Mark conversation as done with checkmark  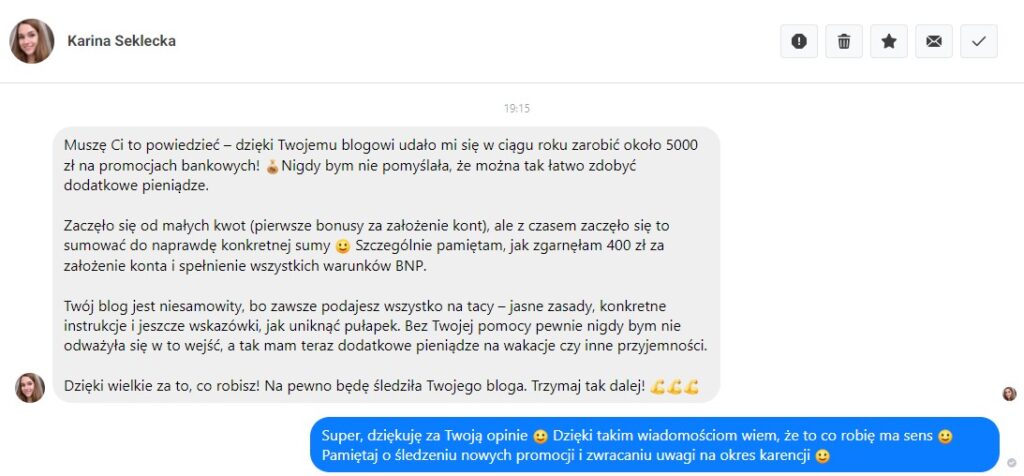[x=979, y=41]
